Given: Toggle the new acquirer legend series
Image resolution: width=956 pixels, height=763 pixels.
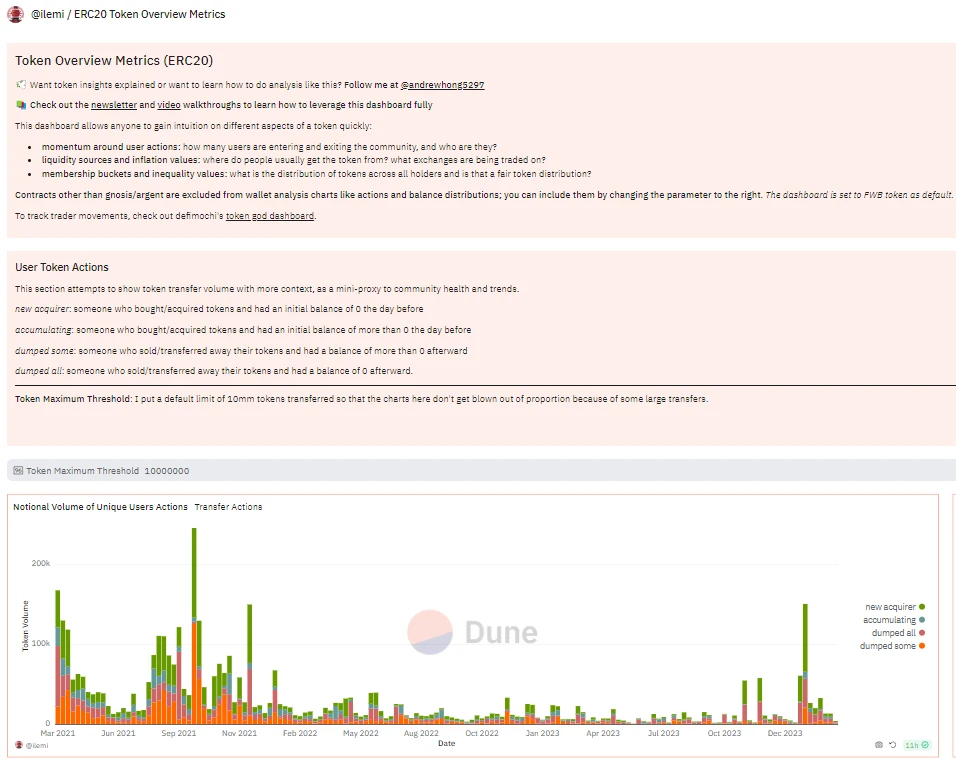Looking at the screenshot, I should [895, 607].
